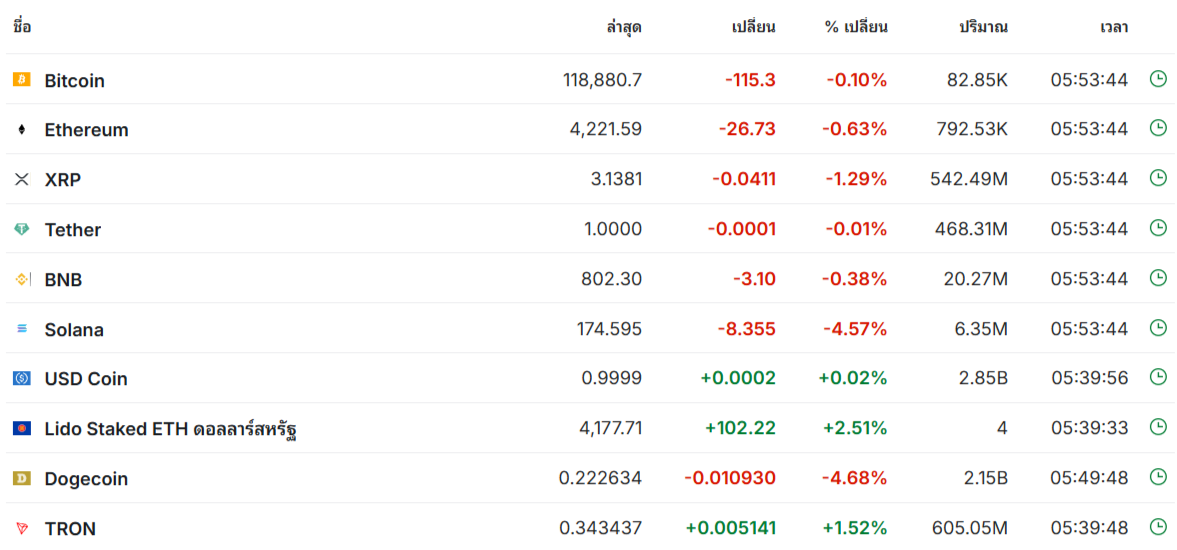The height and width of the screenshot is (550, 1177).
Task: Click the clock icon in Bitcoin row
Action: coord(1158,79)
